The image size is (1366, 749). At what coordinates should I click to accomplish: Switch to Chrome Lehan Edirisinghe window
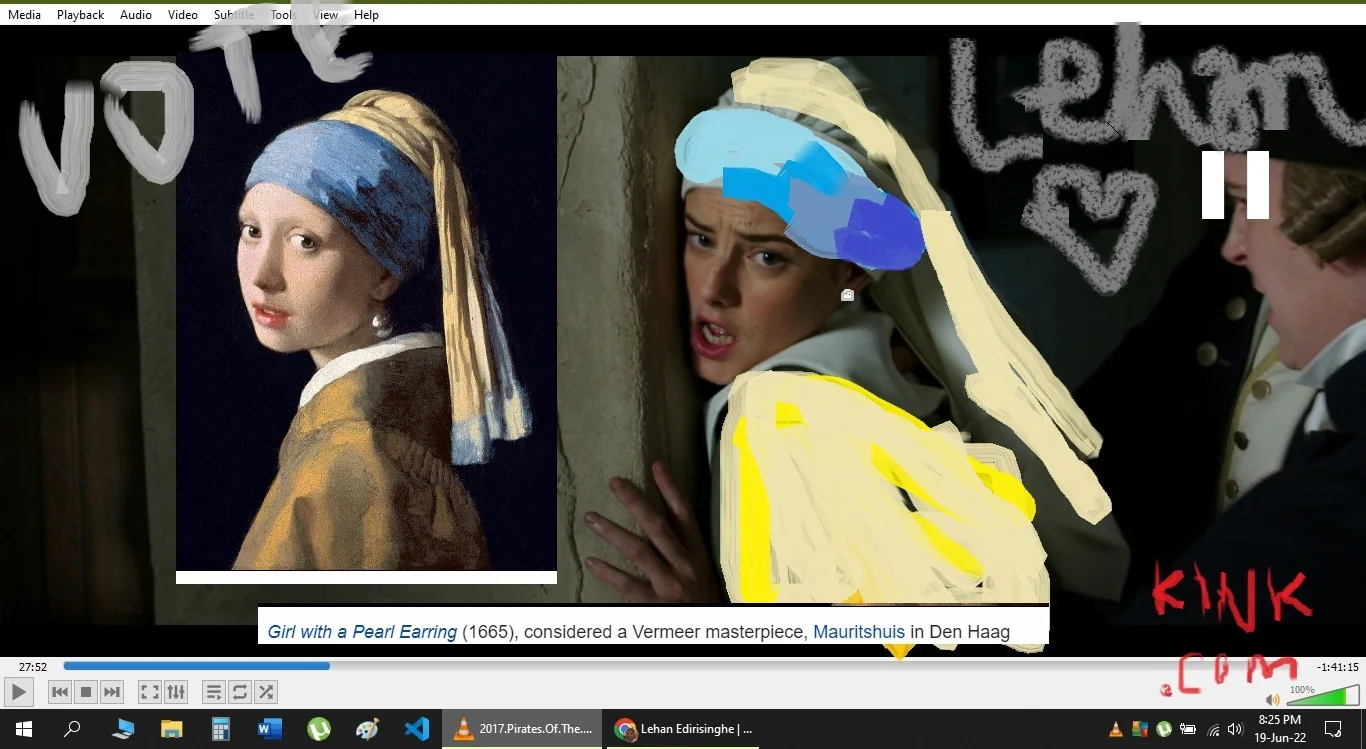coord(684,729)
